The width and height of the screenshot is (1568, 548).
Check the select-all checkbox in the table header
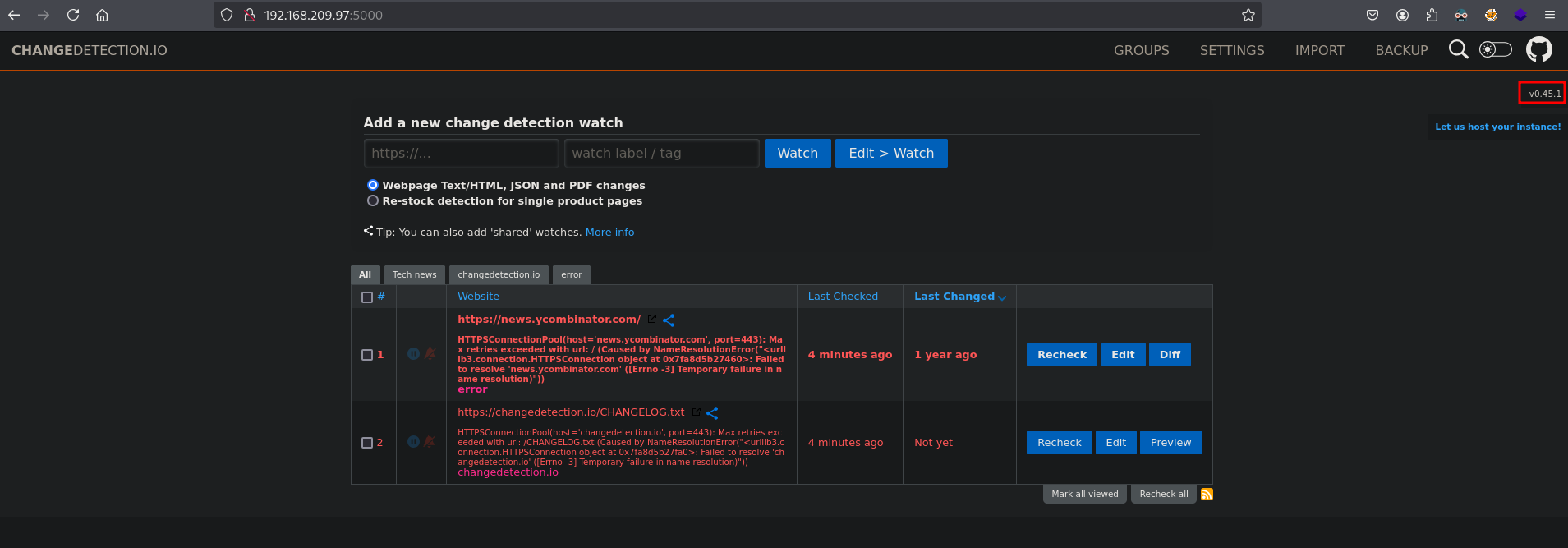367,297
